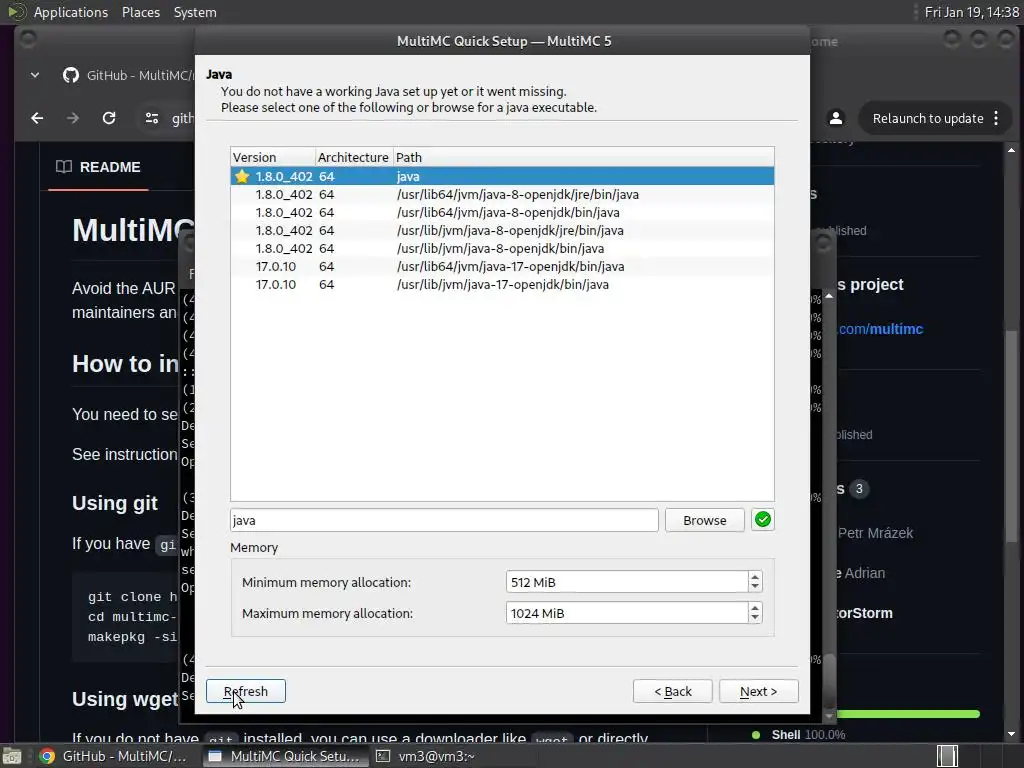Image resolution: width=1024 pixels, height=768 pixels.
Task: Select /usr/lib/jvm/java-8-openjdk/bin/java row
Action: [x=502, y=248]
